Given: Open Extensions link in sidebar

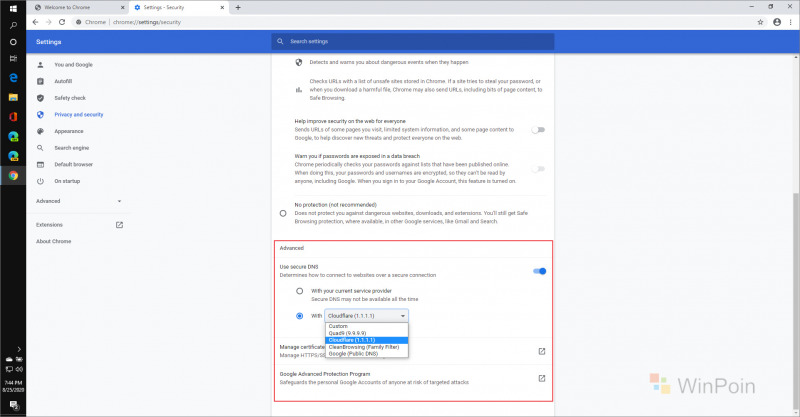Looking at the screenshot, I should pos(49,225).
